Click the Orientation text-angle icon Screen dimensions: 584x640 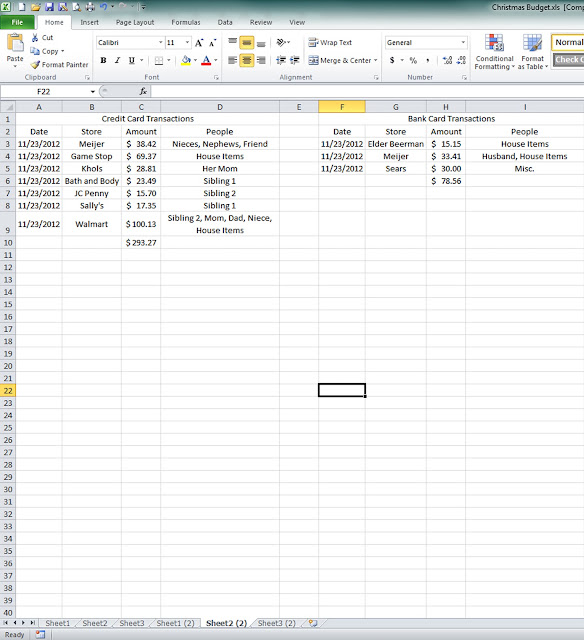tap(281, 42)
